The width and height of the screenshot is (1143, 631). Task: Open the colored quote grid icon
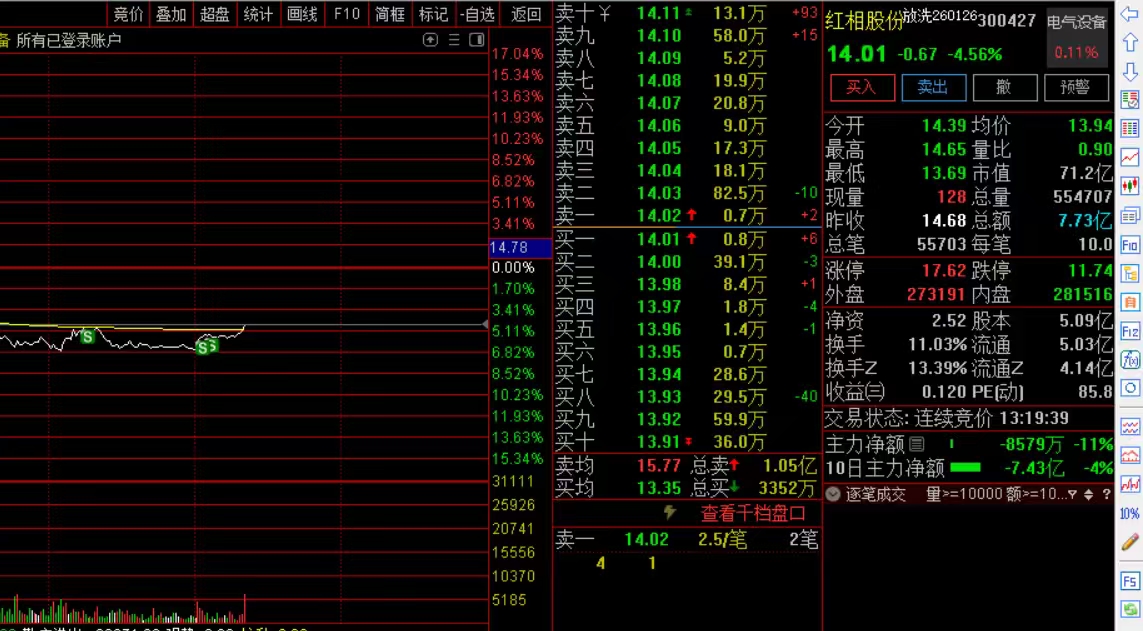point(1130,129)
